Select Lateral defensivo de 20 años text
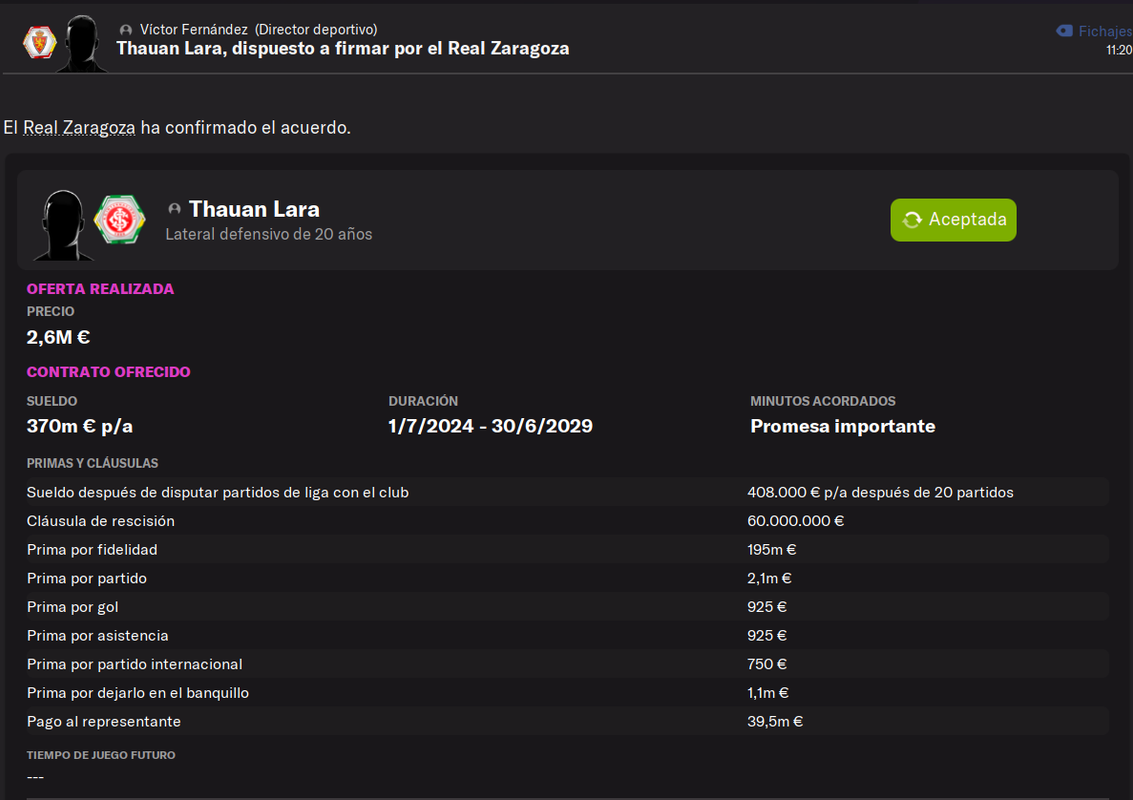The height and width of the screenshot is (800, 1133). (x=269, y=234)
